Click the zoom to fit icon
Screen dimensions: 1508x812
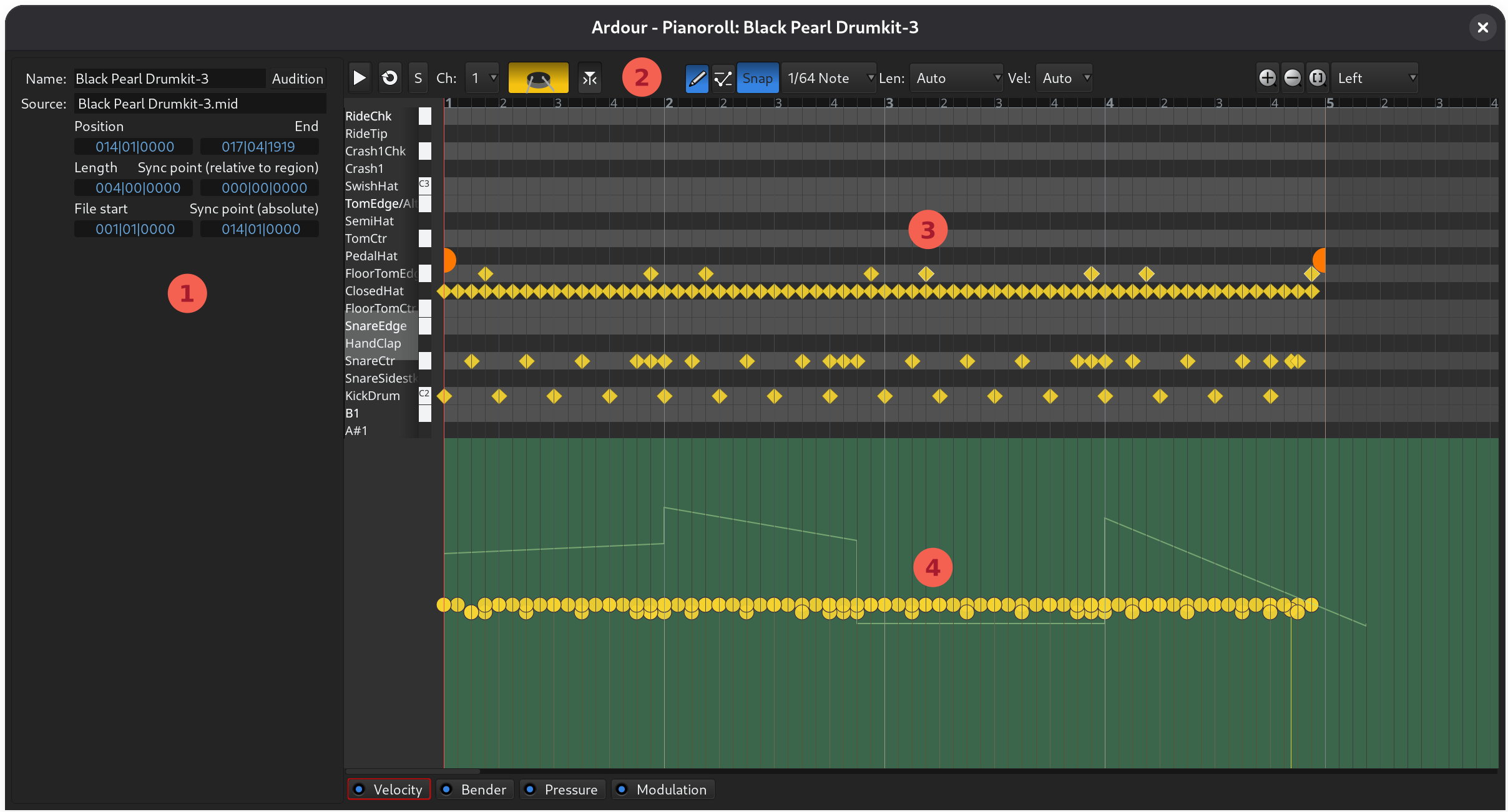click(x=1317, y=78)
